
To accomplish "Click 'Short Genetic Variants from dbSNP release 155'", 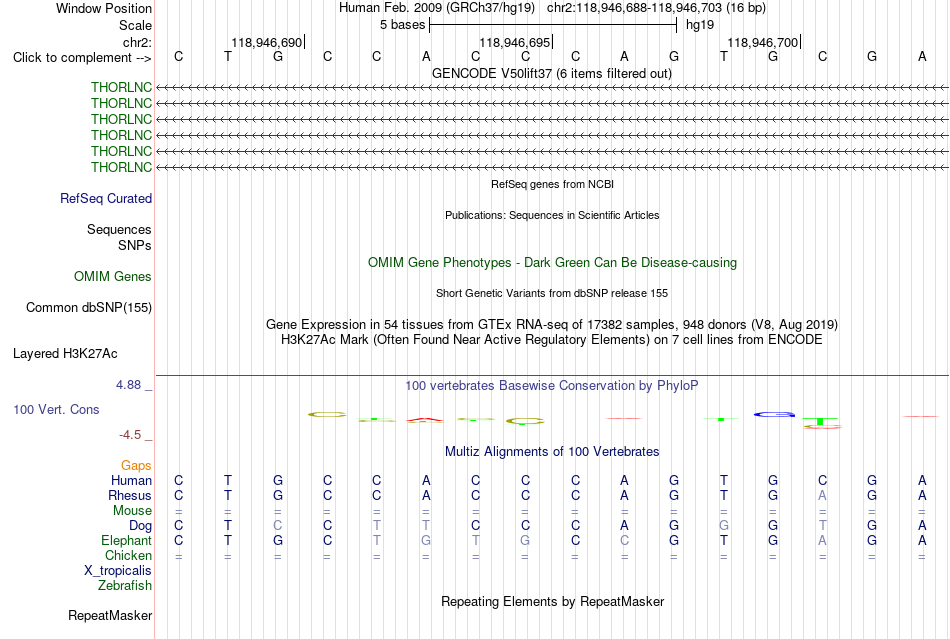I will 552,293.
